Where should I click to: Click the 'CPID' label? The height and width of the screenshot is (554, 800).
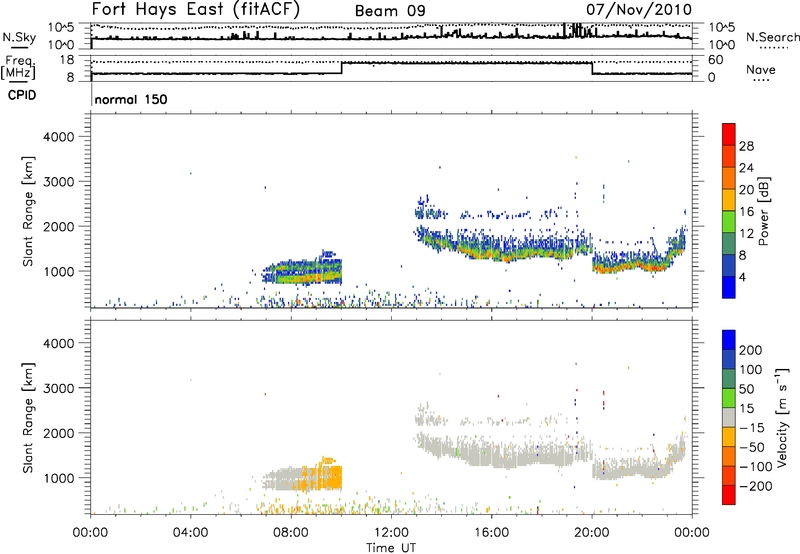[x=22, y=95]
